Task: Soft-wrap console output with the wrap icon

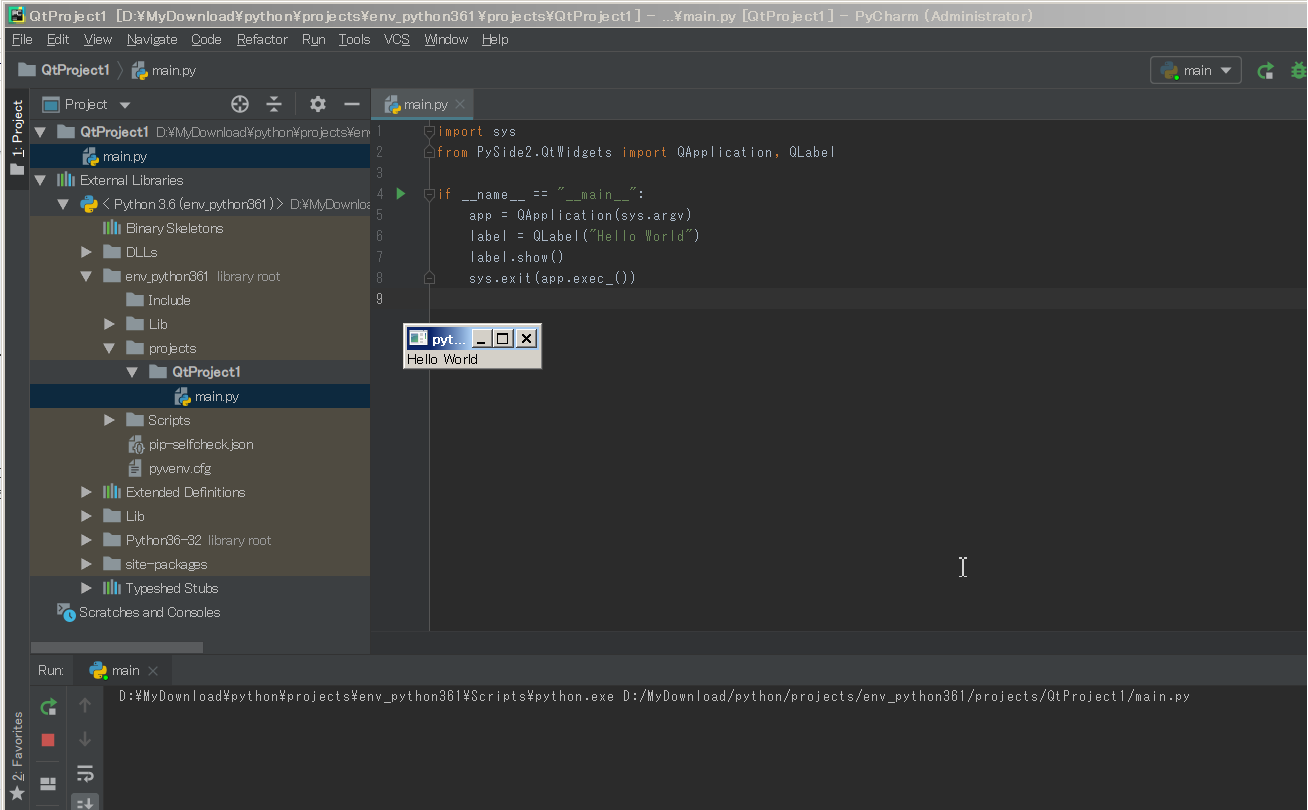Action: point(85,772)
